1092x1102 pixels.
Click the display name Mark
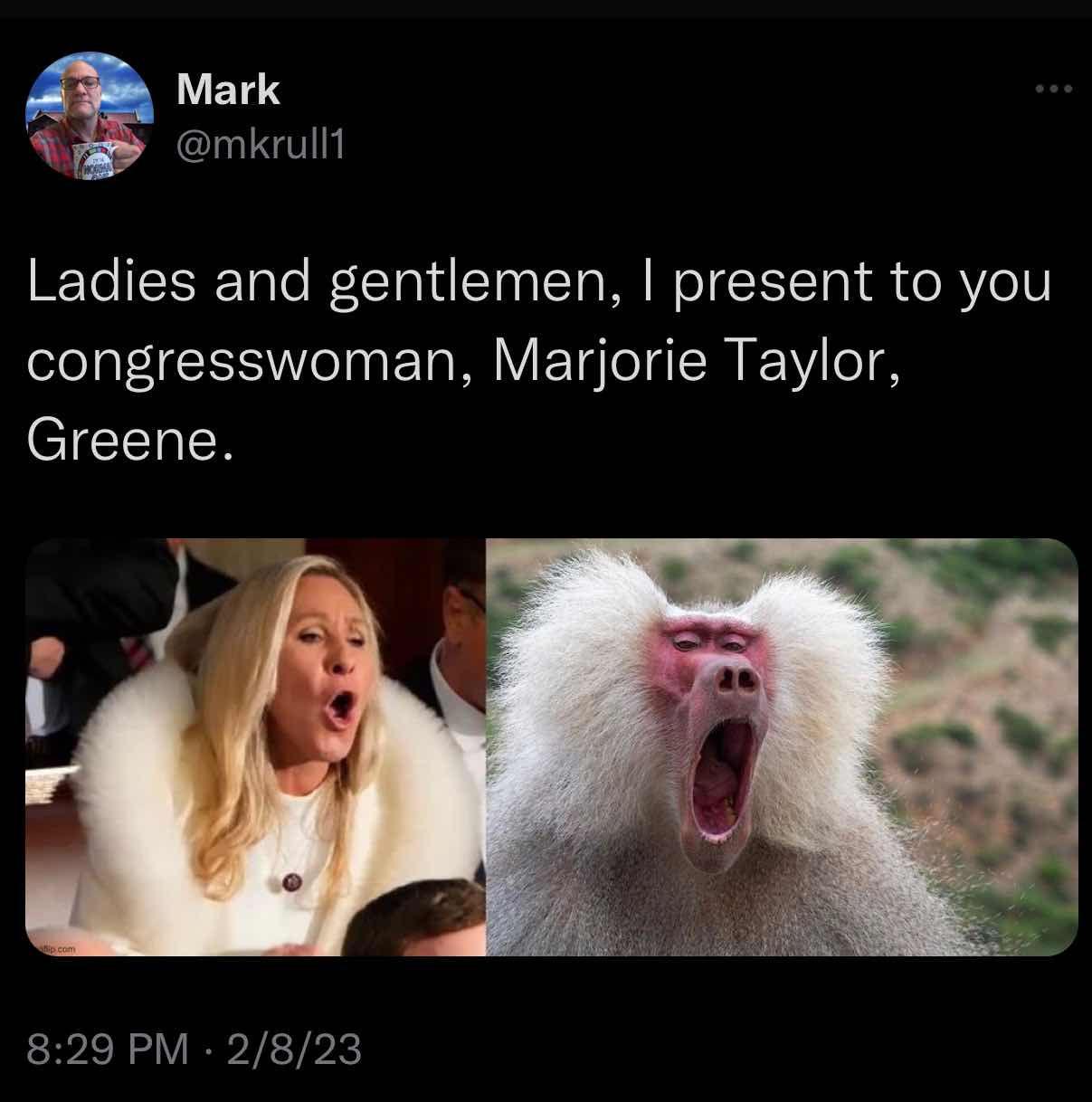(229, 89)
